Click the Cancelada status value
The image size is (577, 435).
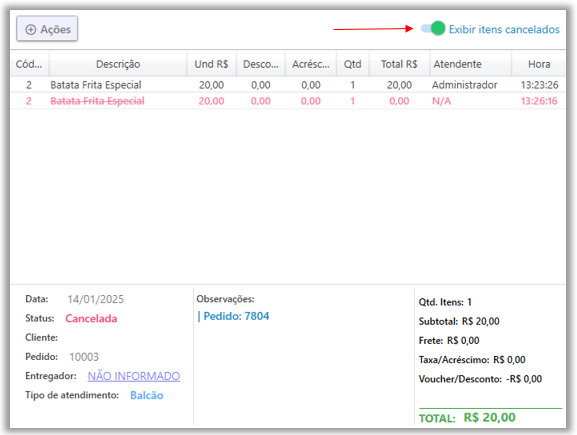[91, 318]
